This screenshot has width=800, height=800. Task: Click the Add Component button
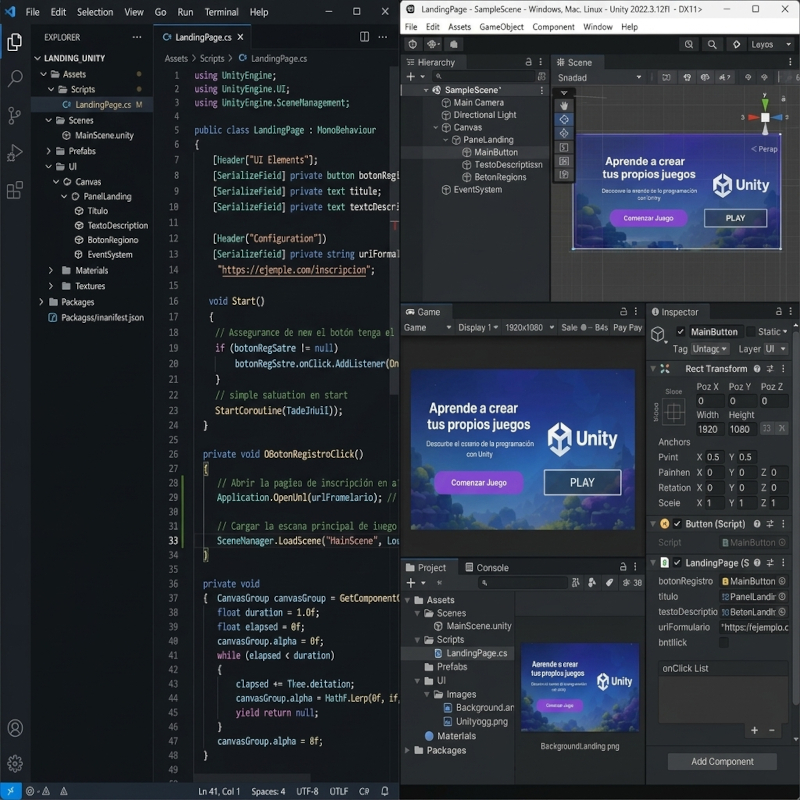[722, 761]
